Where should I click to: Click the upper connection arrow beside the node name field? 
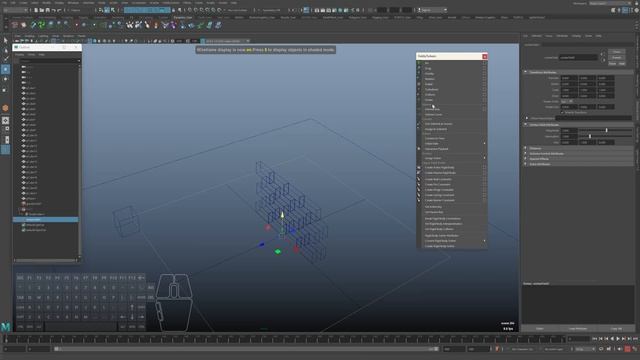[603, 54]
